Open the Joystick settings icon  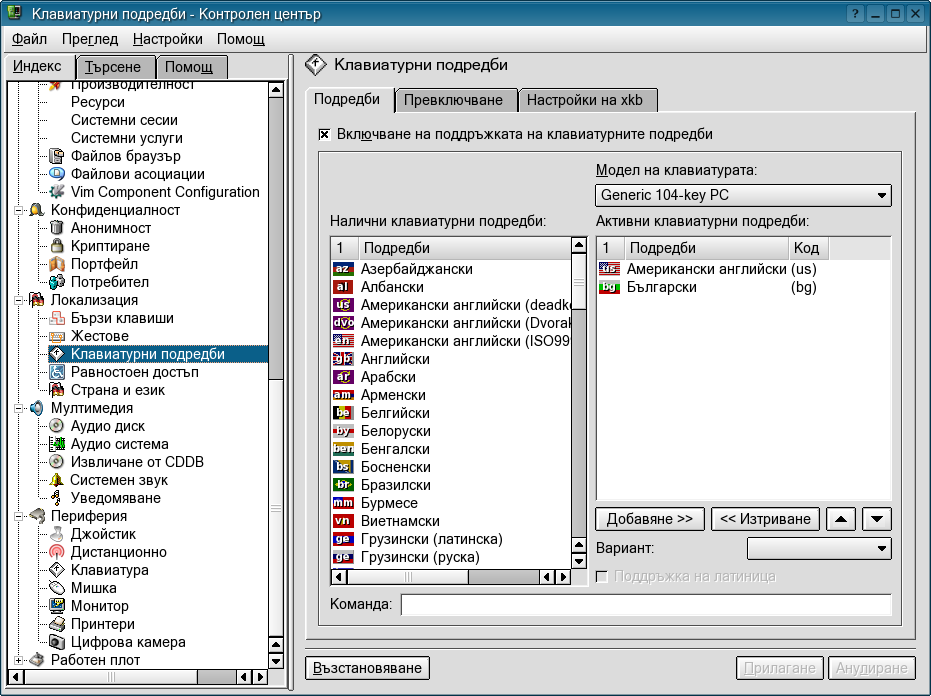57,534
